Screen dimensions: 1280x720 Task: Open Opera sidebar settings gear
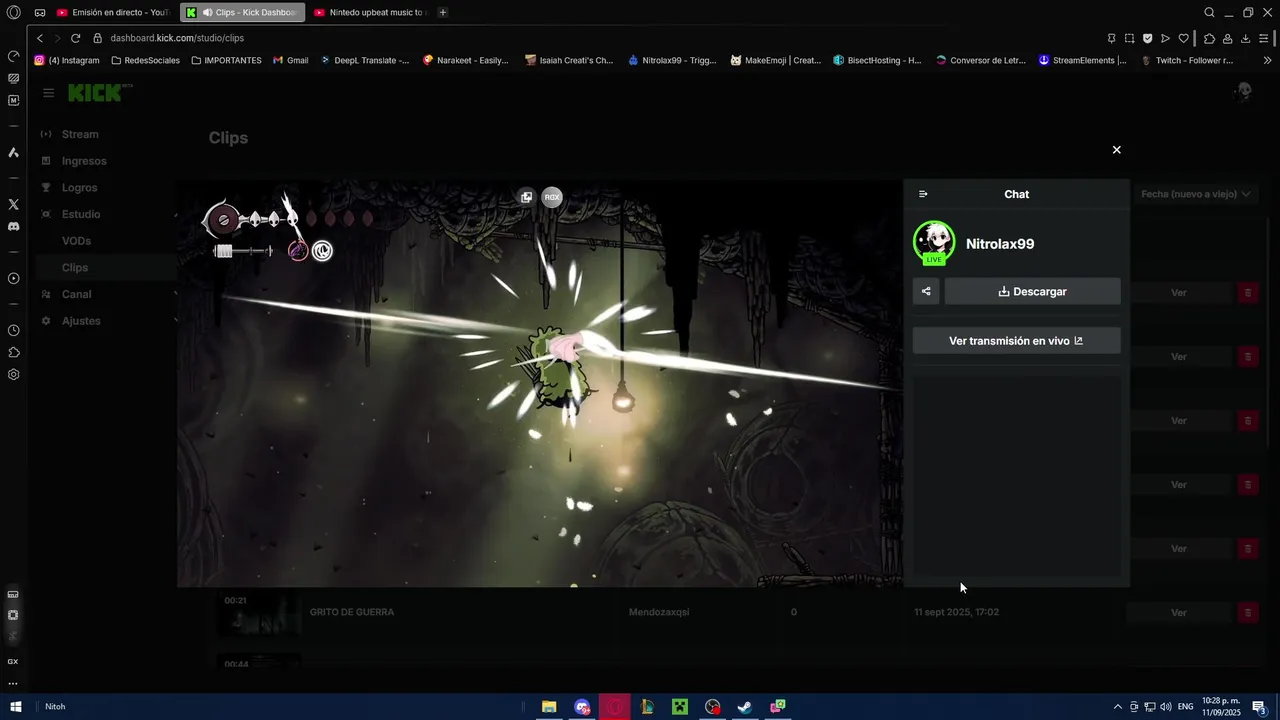[x=13, y=375]
